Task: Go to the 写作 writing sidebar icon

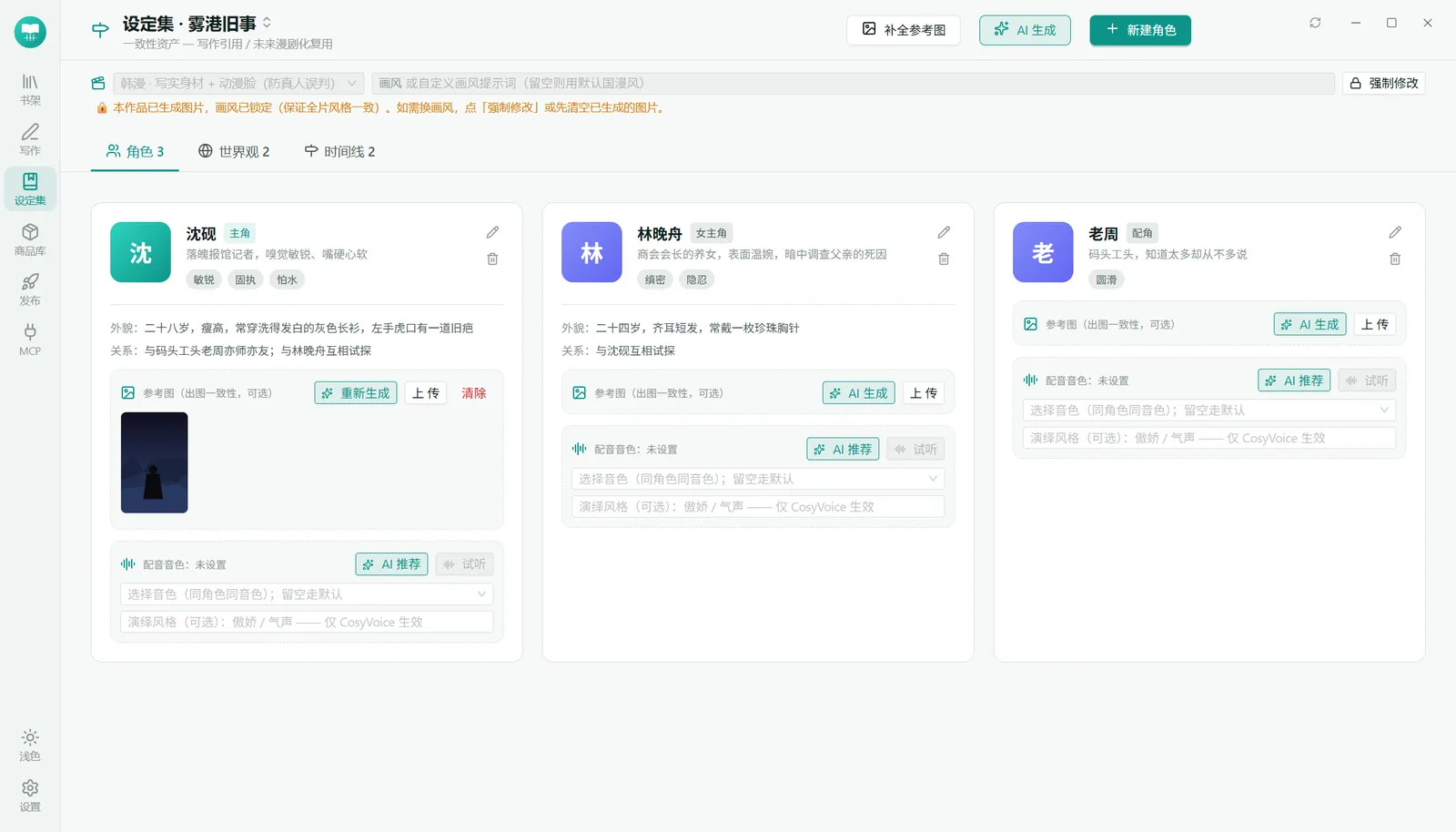Action: pos(30,139)
